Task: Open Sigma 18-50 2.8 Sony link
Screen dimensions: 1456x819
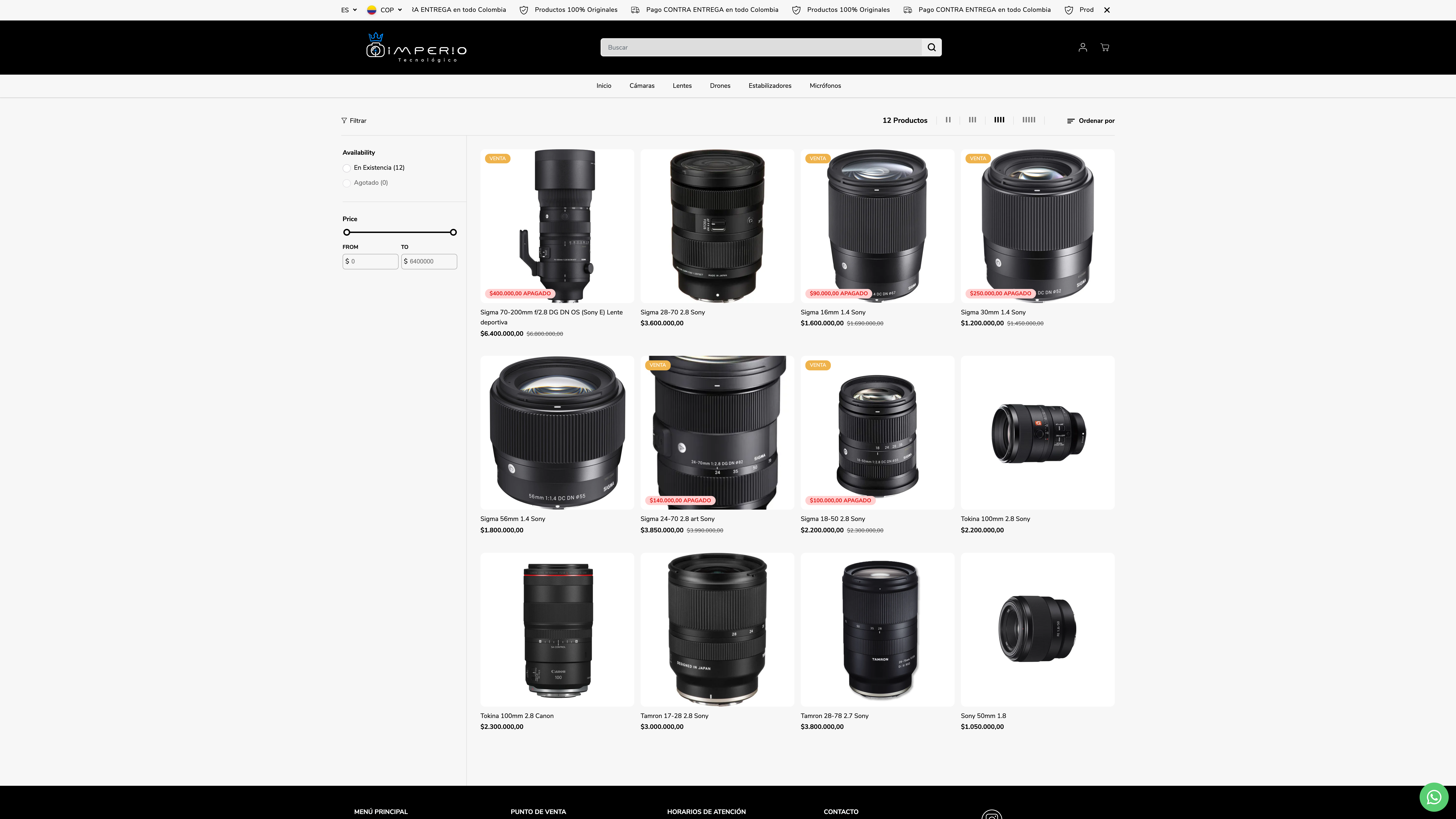Action: [x=833, y=519]
